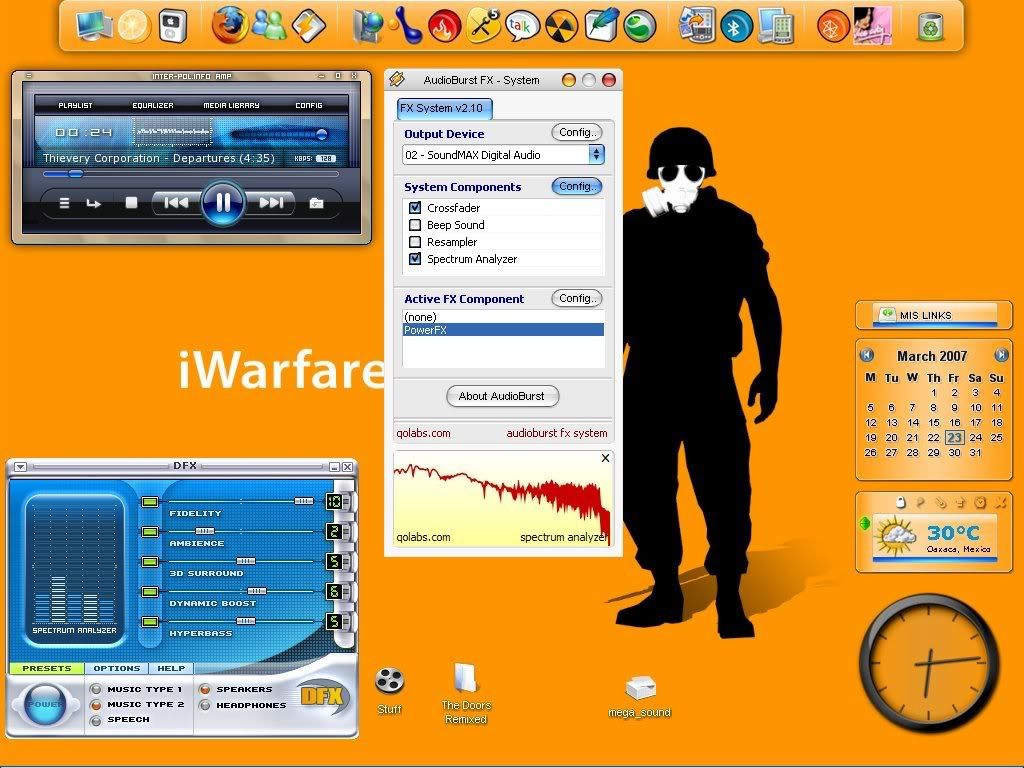The width and height of the screenshot is (1024, 768).
Task: Go to previous month in calendar widget
Action: (867, 355)
